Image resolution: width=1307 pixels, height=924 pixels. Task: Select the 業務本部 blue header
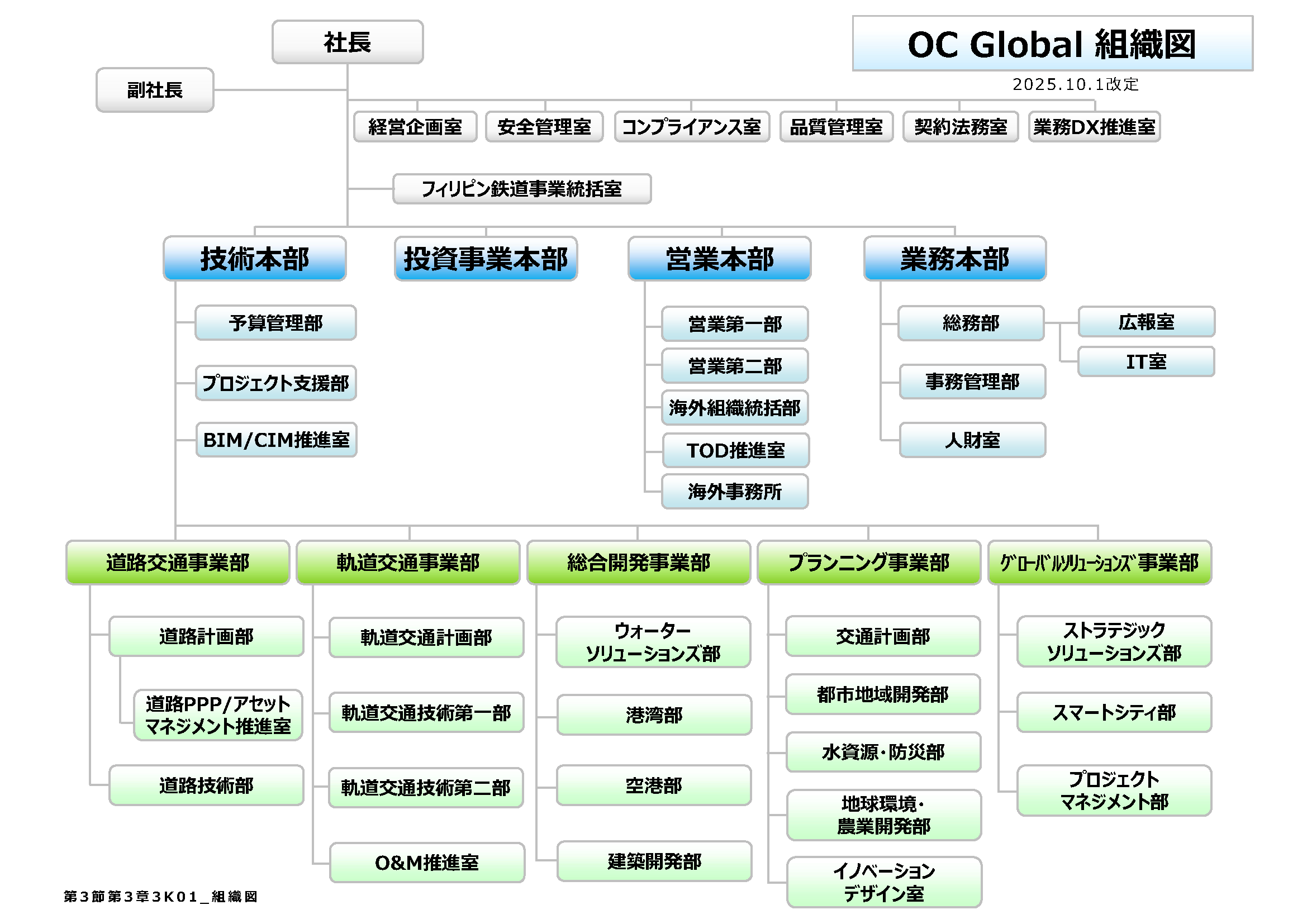tap(954, 258)
